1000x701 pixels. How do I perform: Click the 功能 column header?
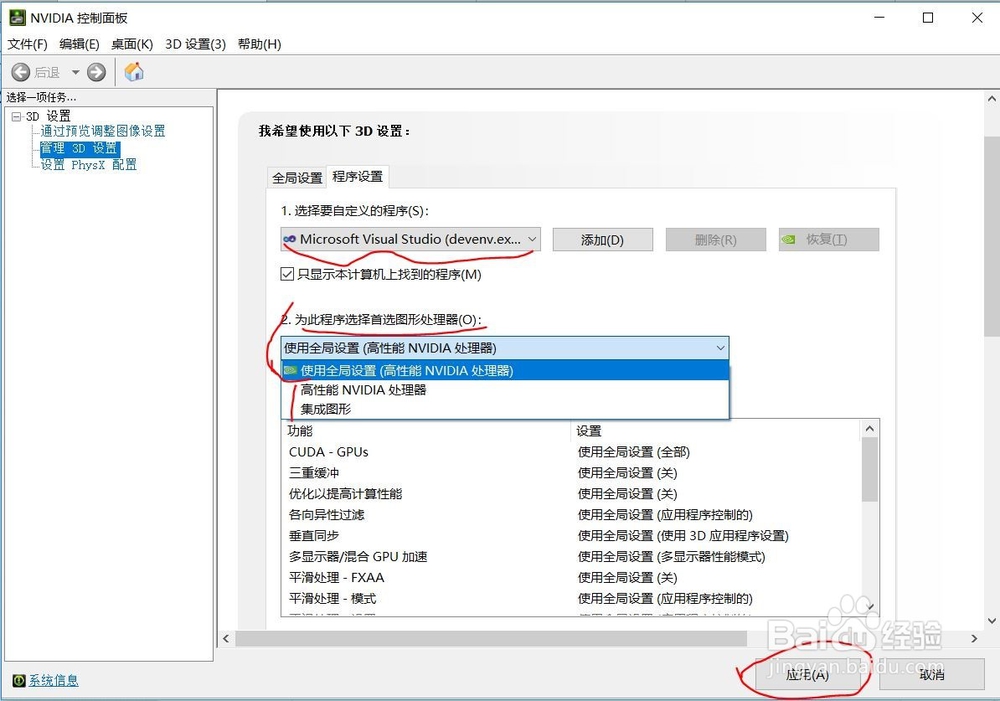tap(425, 431)
